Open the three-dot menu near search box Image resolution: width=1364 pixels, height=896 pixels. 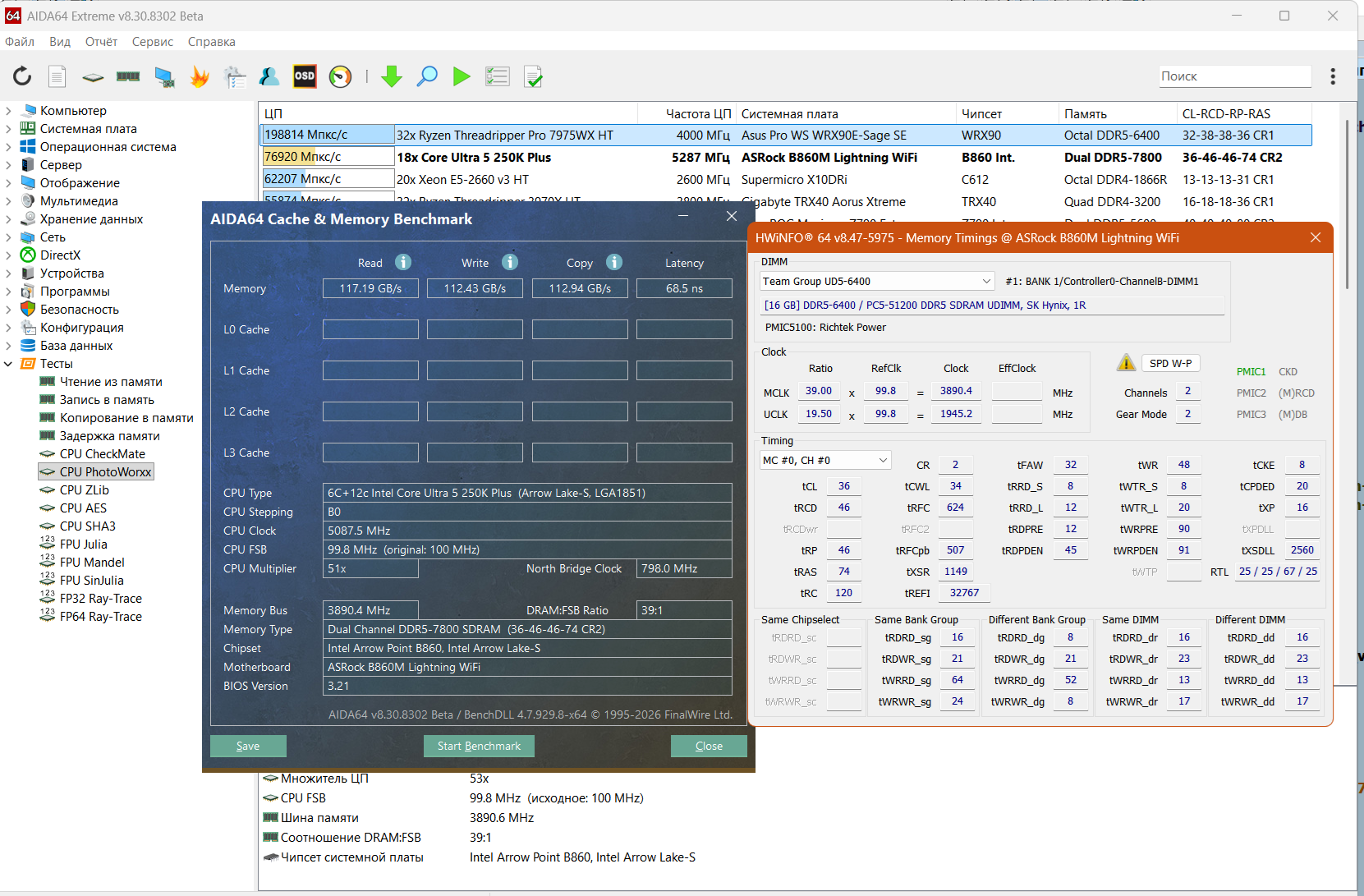(1333, 76)
